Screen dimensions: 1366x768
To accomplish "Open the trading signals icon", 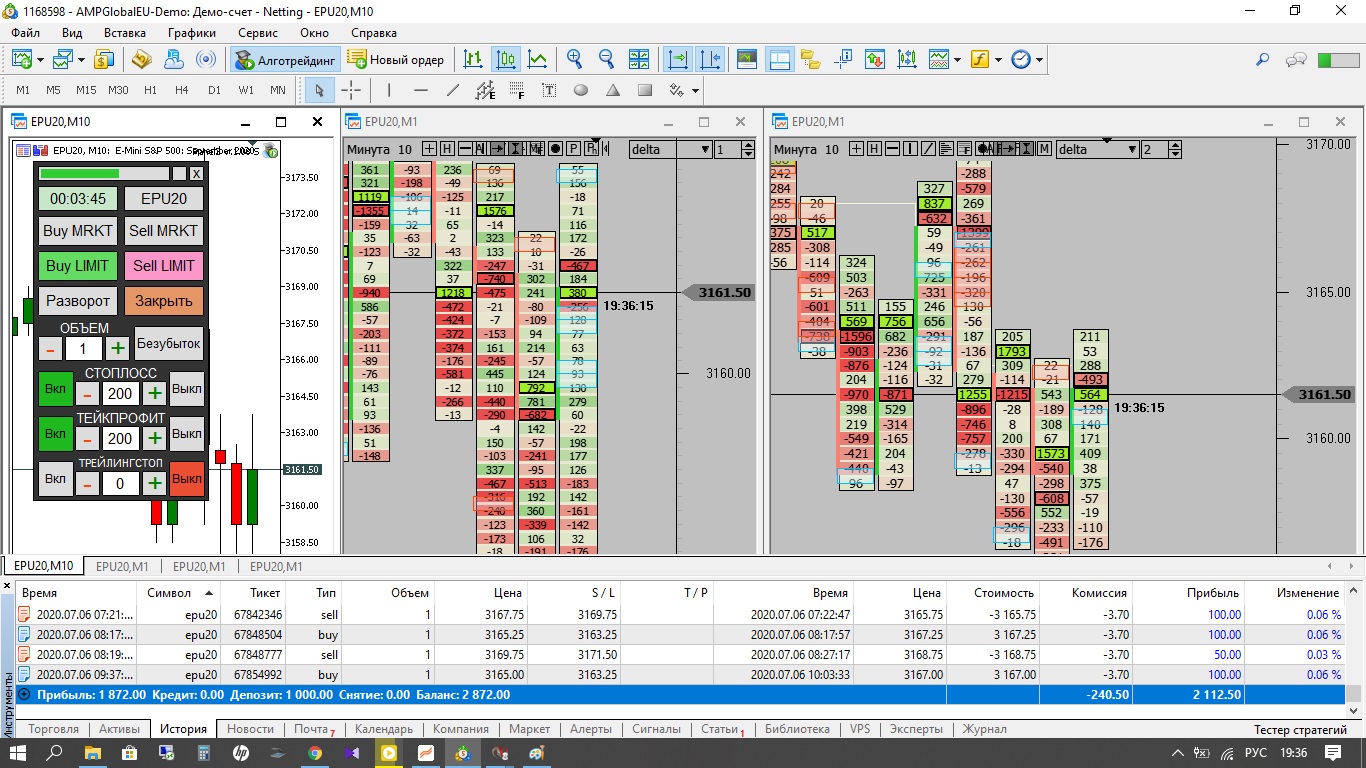I will click(x=205, y=59).
